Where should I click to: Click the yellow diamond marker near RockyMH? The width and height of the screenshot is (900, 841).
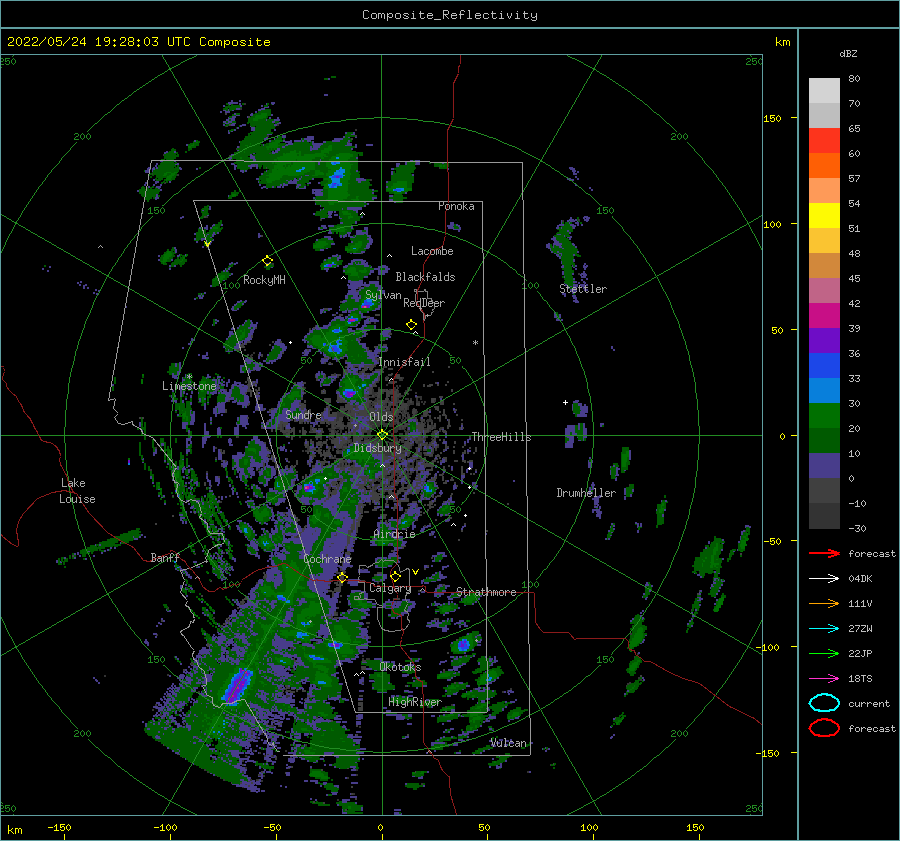click(x=267, y=261)
